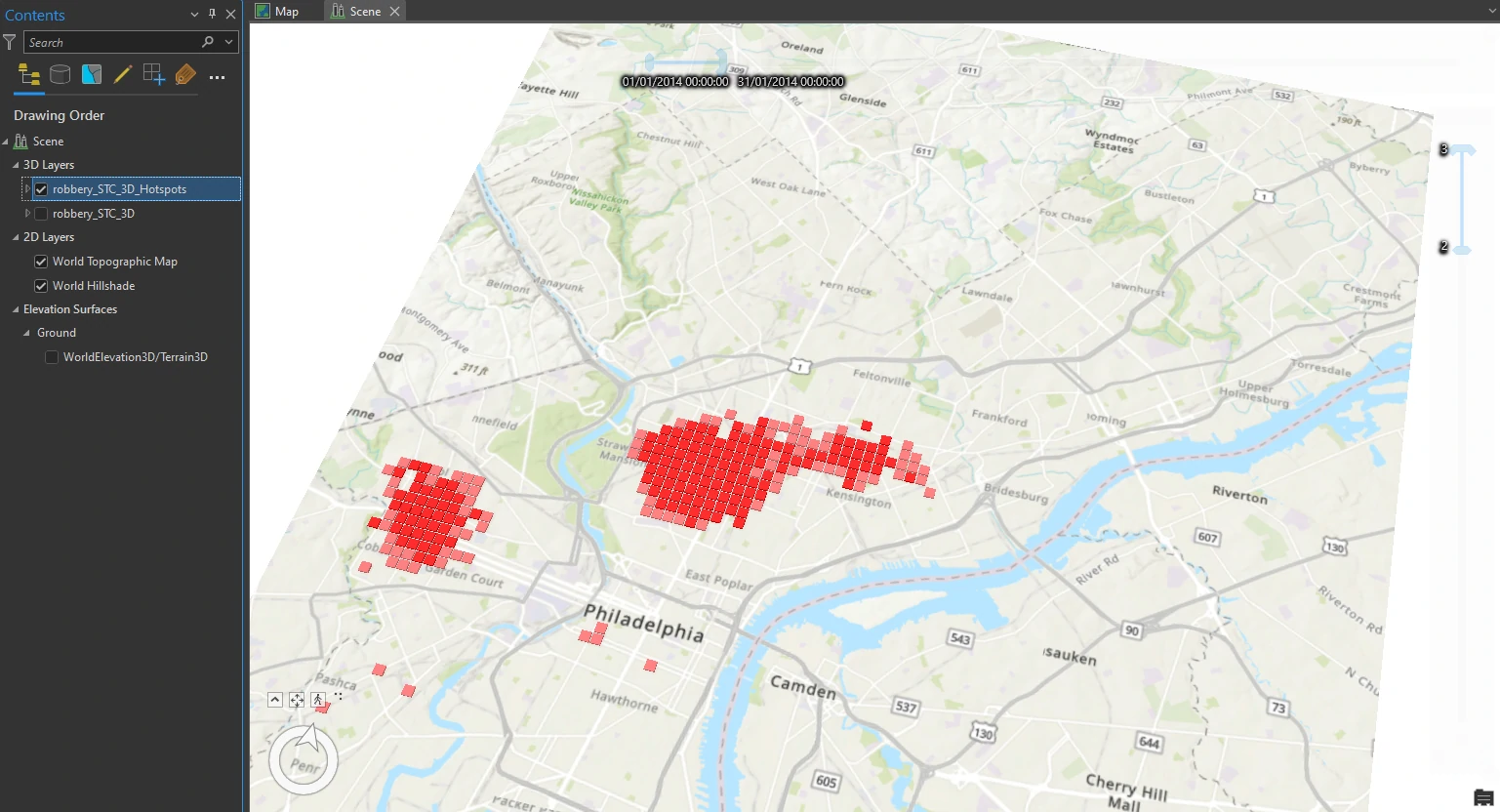Viewport: 1500px width, 812px height.
Task: Enable WorldElevation3D/Terrain3D checkbox
Action: [x=52, y=357]
